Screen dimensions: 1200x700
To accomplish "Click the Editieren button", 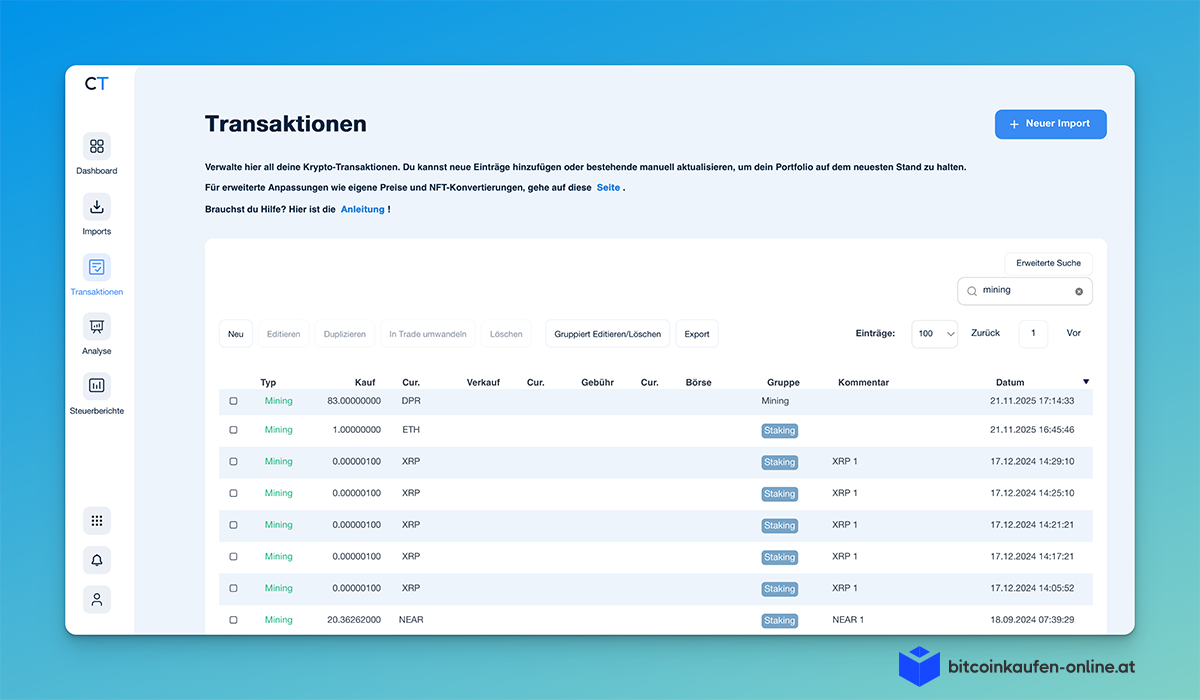I will click(283, 334).
